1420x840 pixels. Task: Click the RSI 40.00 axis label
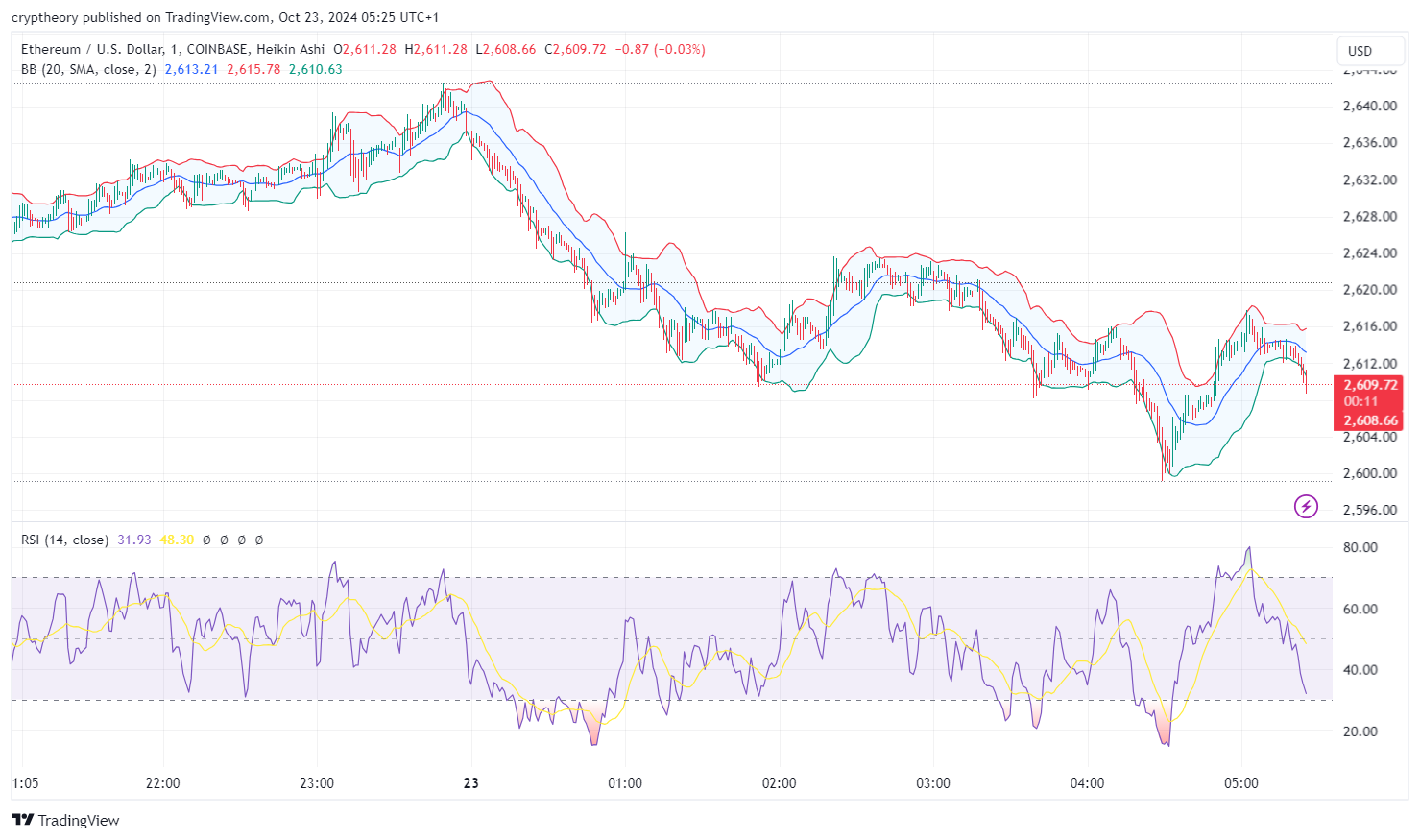[x=1360, y=669]
